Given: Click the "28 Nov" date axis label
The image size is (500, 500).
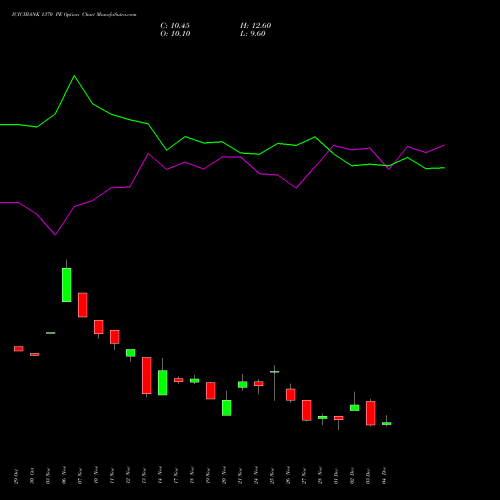Looking at the screenshot, I should (320, 476).
